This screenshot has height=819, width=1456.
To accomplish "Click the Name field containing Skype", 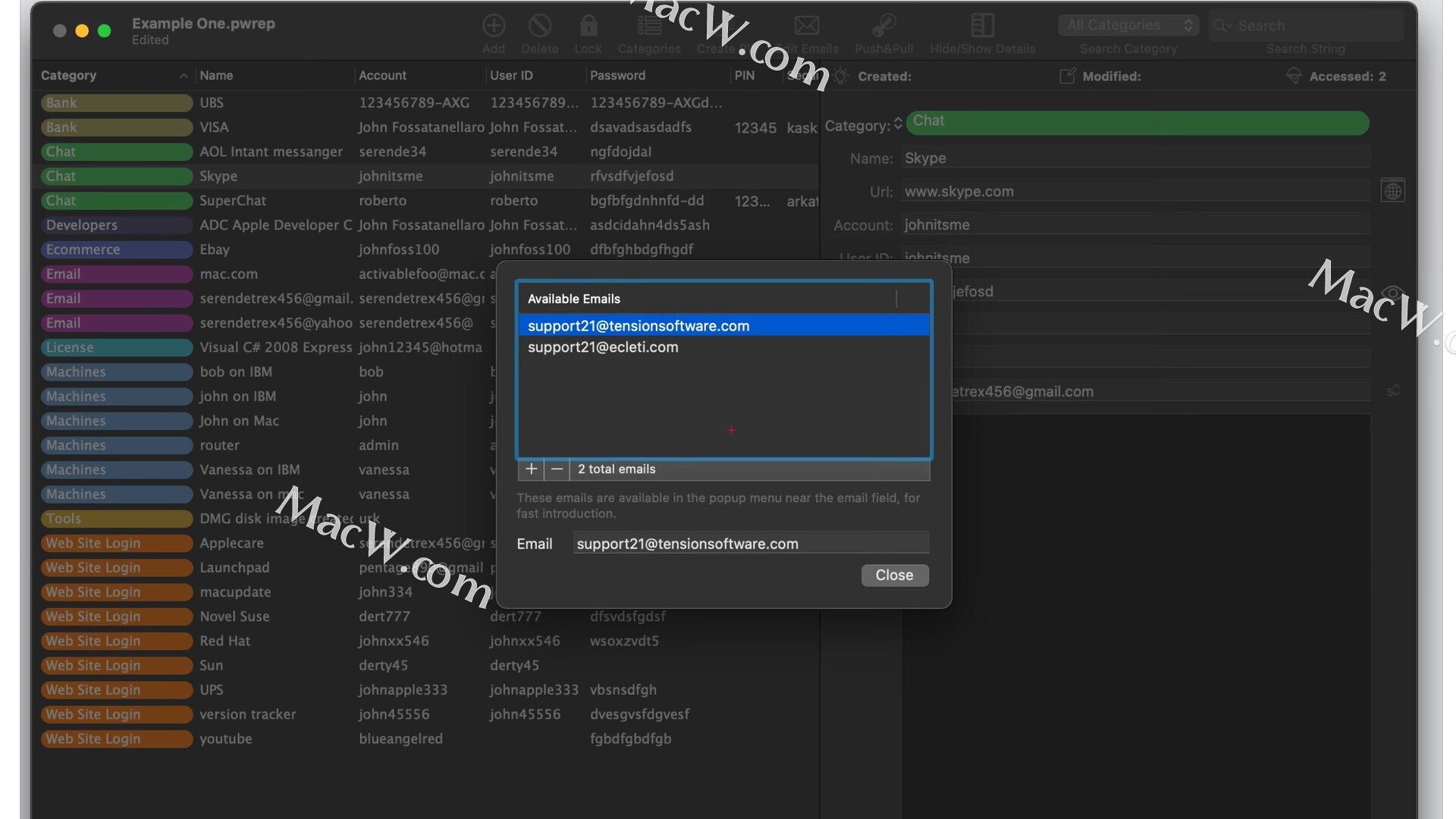I will pyautogui.click(x=1135, y=158).
